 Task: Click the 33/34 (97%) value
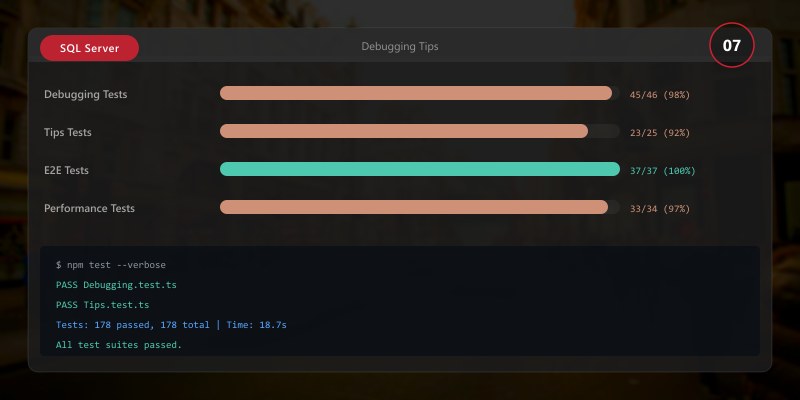tap(660, 209)
